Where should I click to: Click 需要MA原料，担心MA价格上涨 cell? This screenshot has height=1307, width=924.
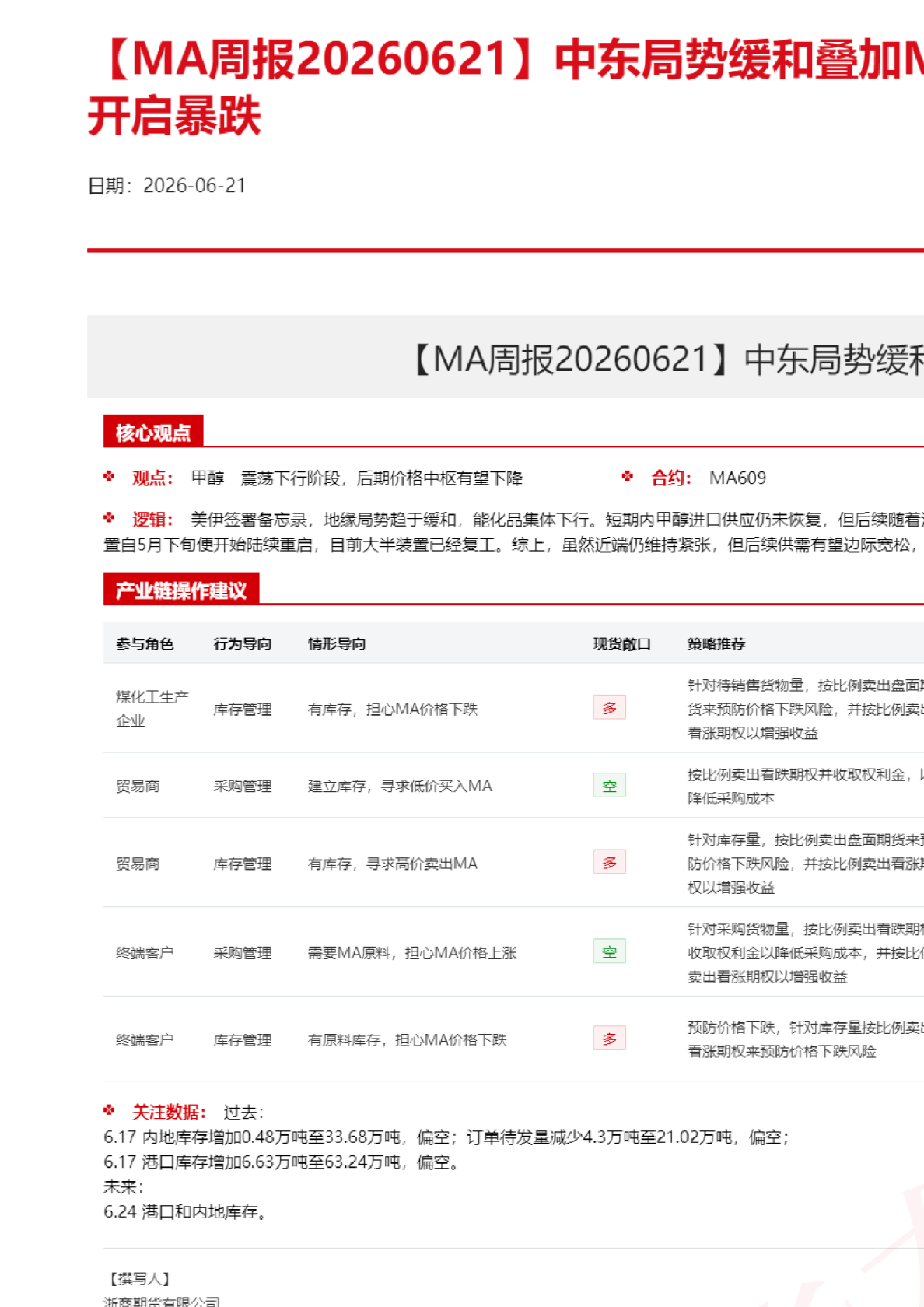(x=412, y=953)
